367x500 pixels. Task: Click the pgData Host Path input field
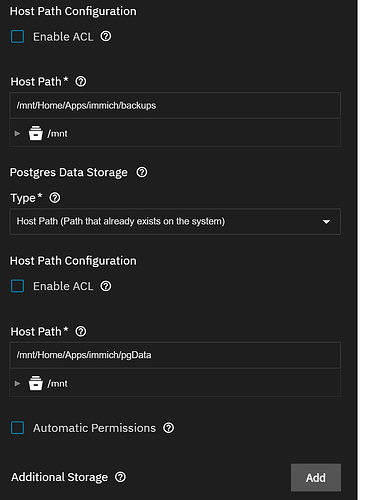coord(175,355)
